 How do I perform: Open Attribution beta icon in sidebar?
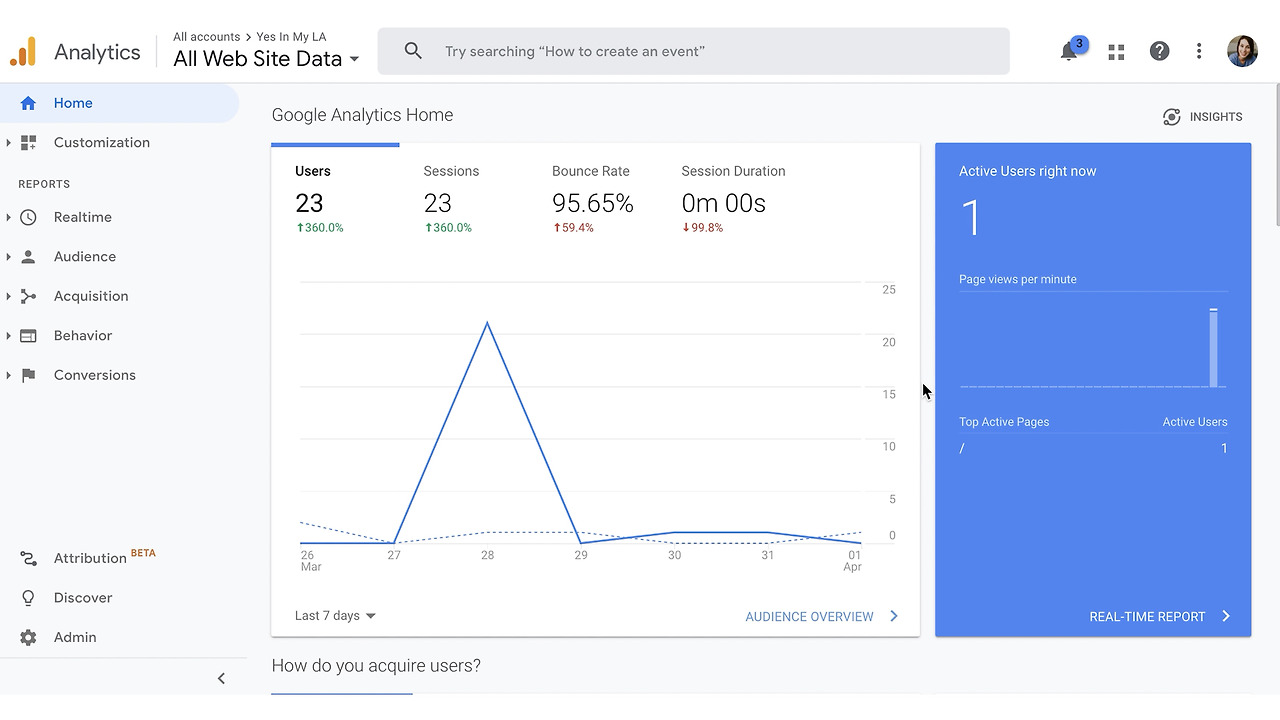(28, 558)
